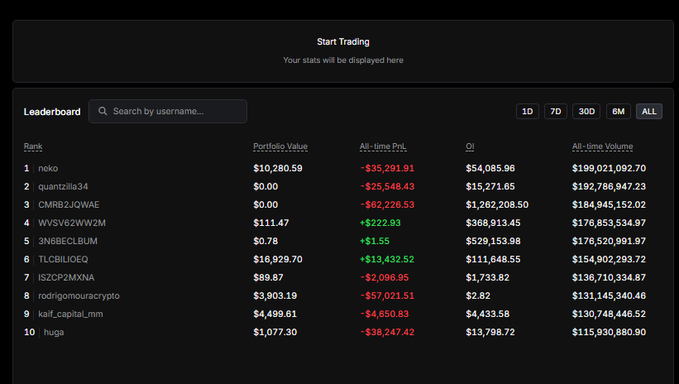Click volume $199,021,092.70
The height and width of the screenshot is (384, 679).
click(x=609, y=168)
